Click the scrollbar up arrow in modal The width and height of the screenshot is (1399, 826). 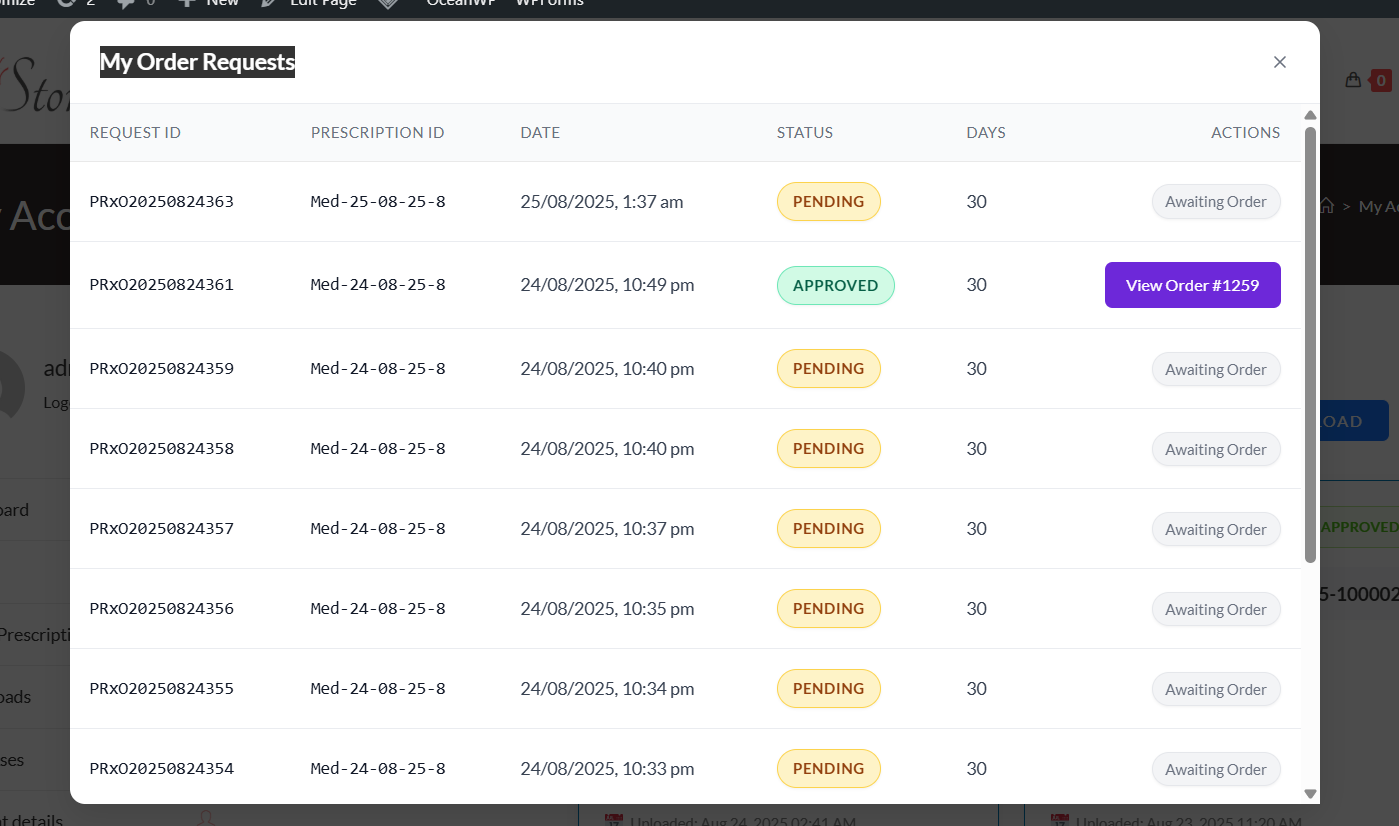coord(1310,115)
